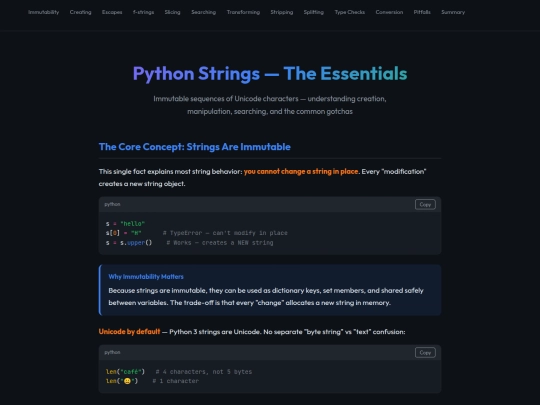Click the python label of second code block

click(112, 352)
